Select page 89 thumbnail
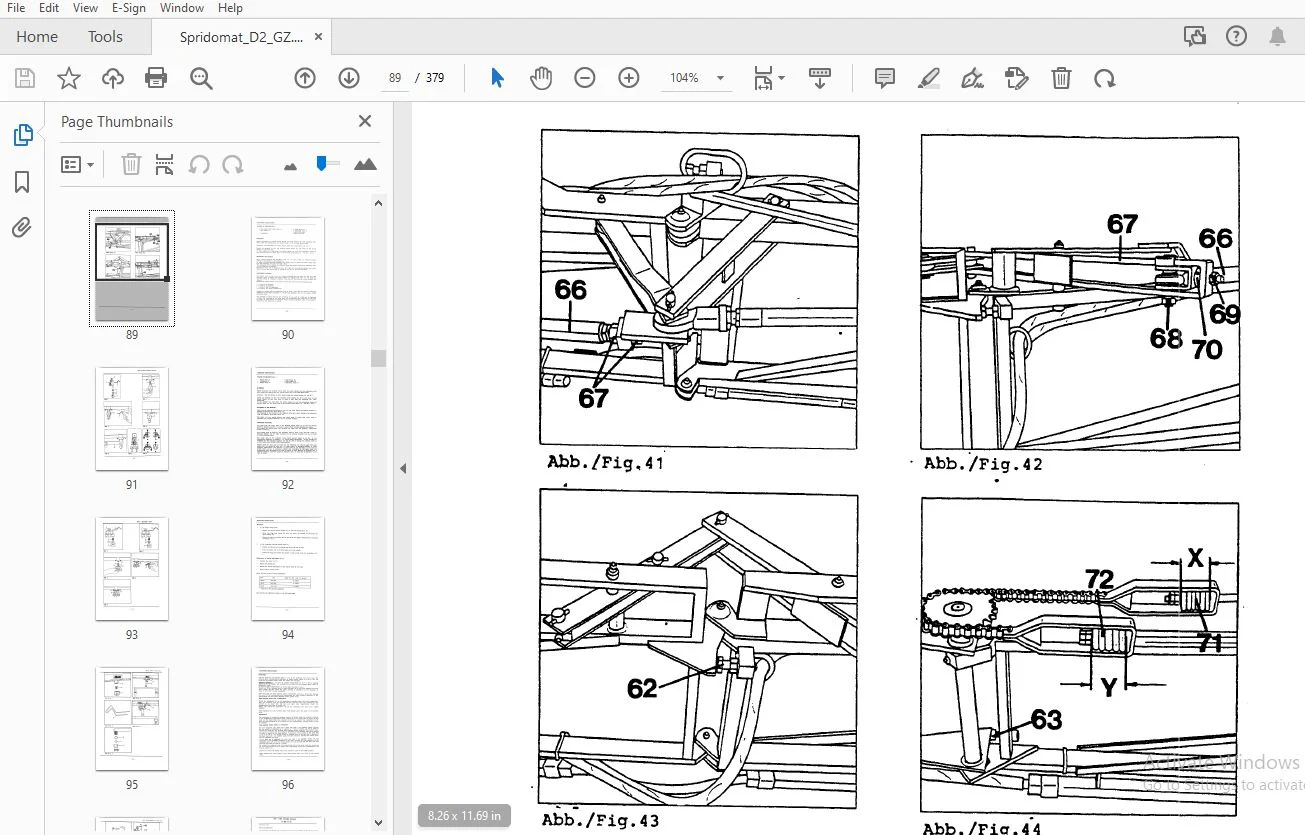Viewport: 1305px width, 835px height. click(x=132, y=269)
